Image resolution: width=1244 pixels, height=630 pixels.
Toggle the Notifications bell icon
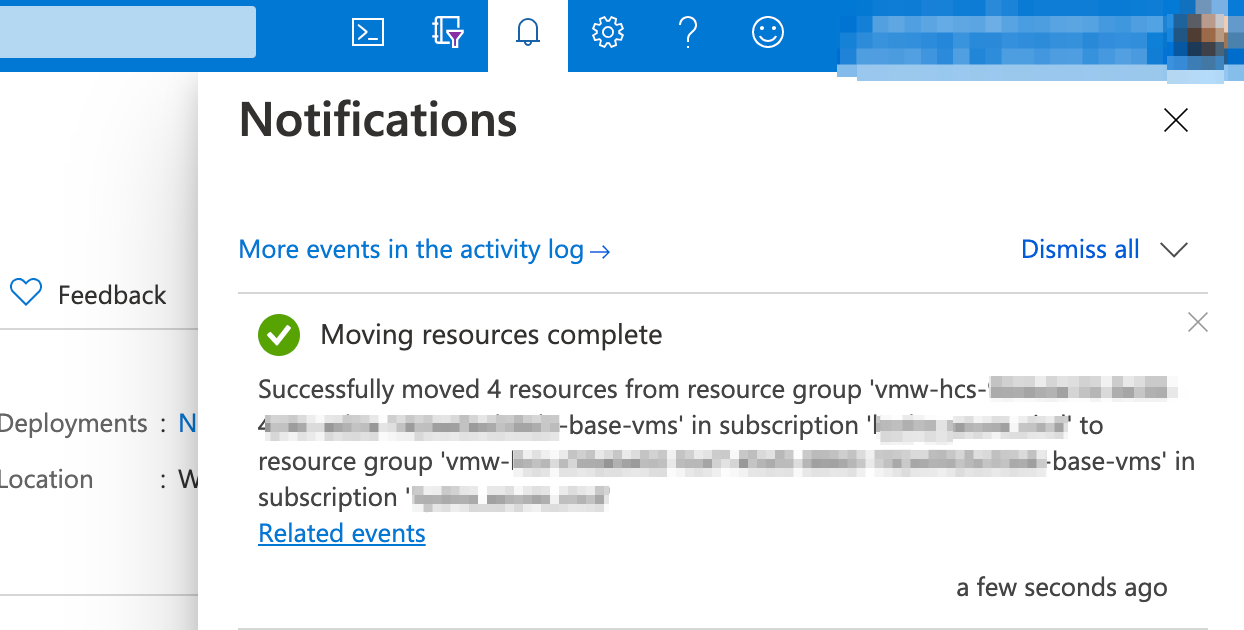[x=528, y=33]
